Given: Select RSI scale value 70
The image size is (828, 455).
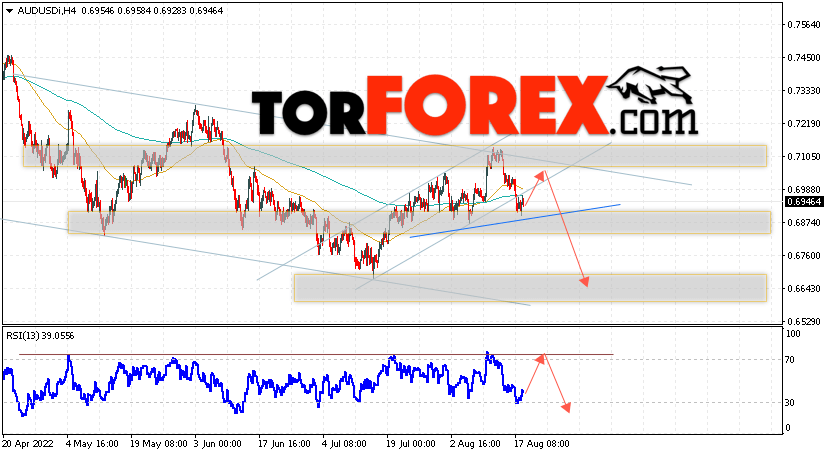Looking at the screenshot, I should tap(790, 360).
